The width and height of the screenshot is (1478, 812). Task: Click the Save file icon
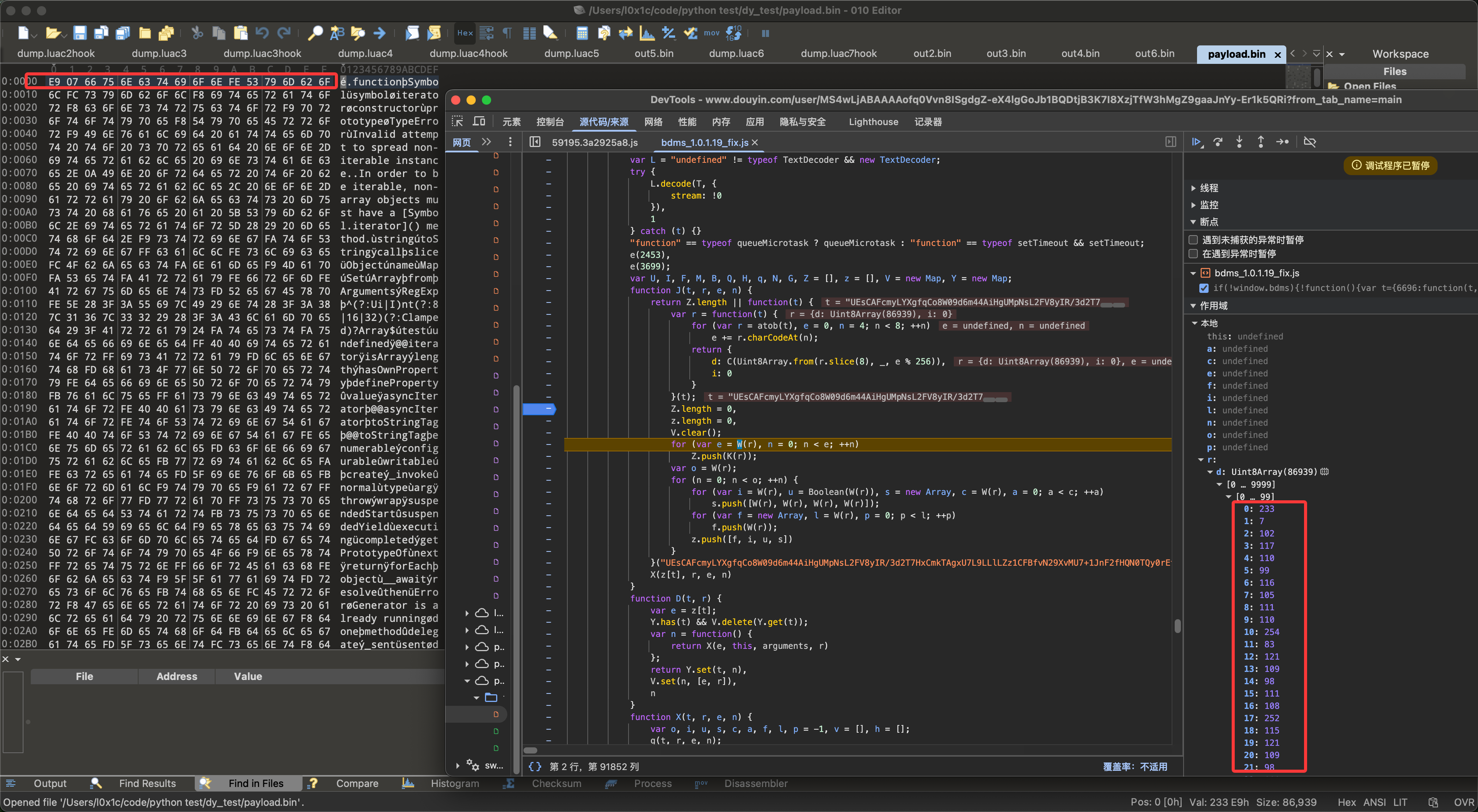pos(80,33)
